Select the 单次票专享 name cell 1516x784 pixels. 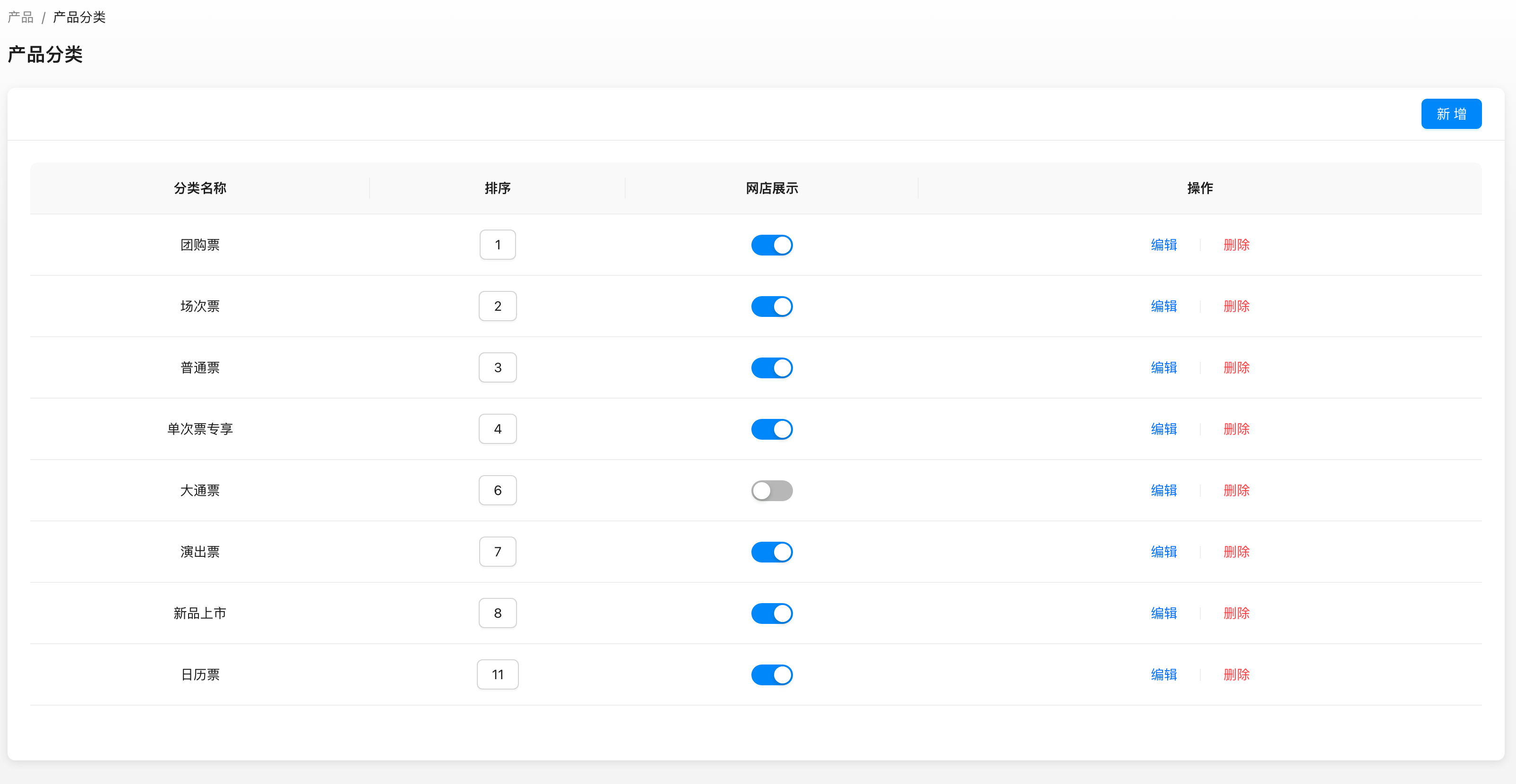pos(200,429)
